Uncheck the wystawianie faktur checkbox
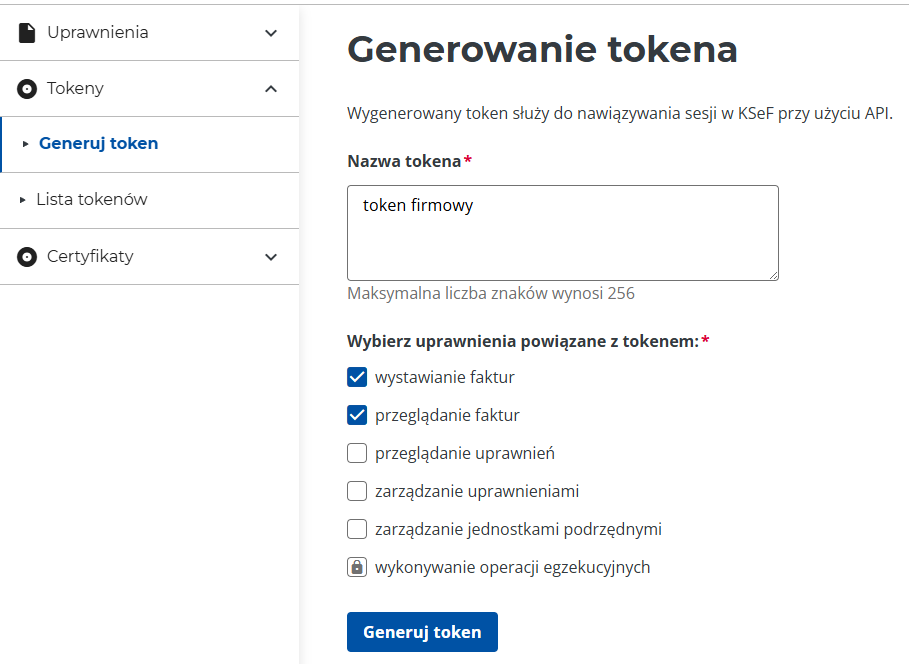This screenshot has width=909, height=664. click(x=357, y=377)
